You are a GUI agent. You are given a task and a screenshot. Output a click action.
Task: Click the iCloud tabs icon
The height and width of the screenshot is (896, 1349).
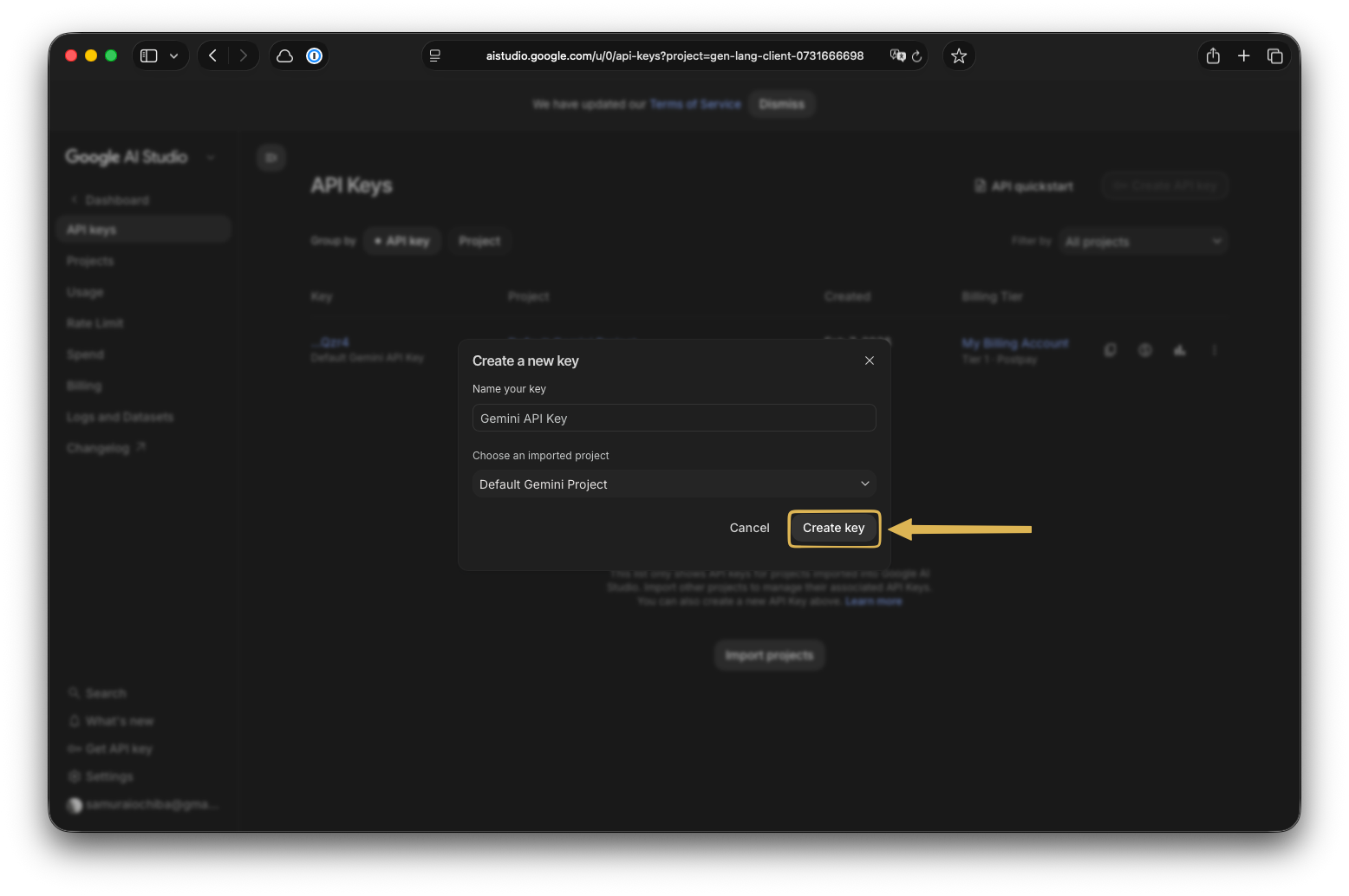284,55
